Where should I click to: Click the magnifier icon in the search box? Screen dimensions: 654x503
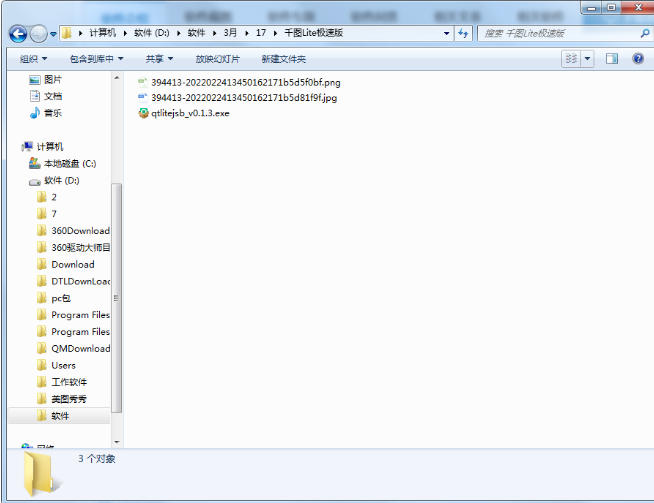pyautogui.click(x=645, y=33)
